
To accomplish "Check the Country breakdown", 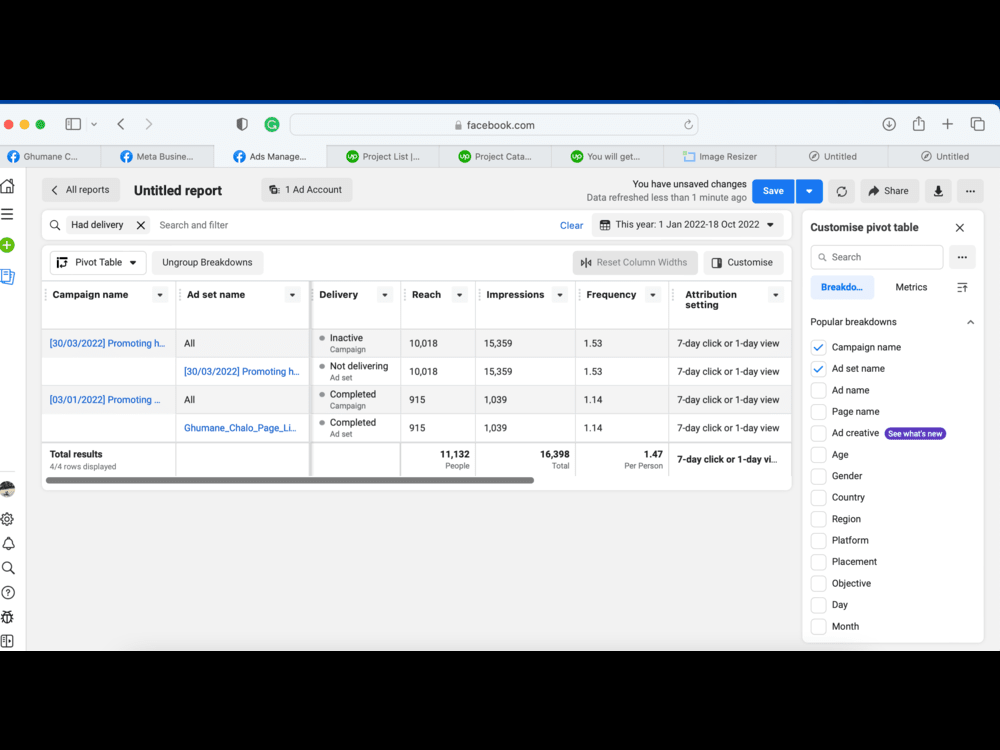I will pyautogui.click(x=818, y=497).
